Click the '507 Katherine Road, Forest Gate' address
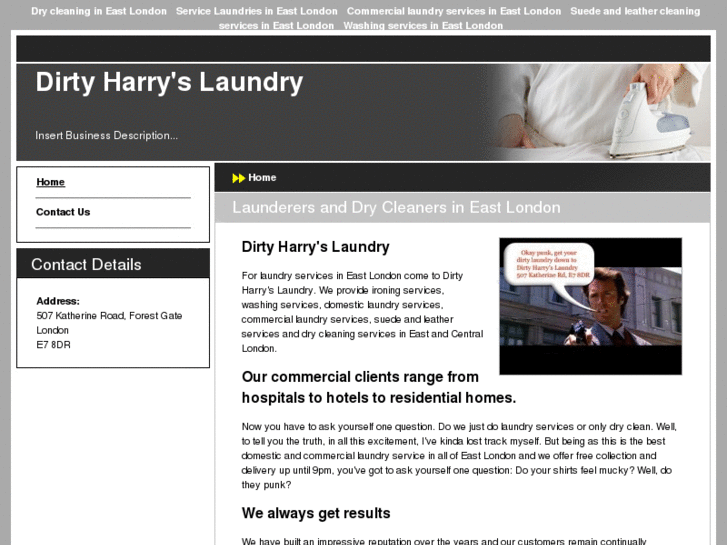This screenshot has height=545, width=727. (x=109, y=316)
